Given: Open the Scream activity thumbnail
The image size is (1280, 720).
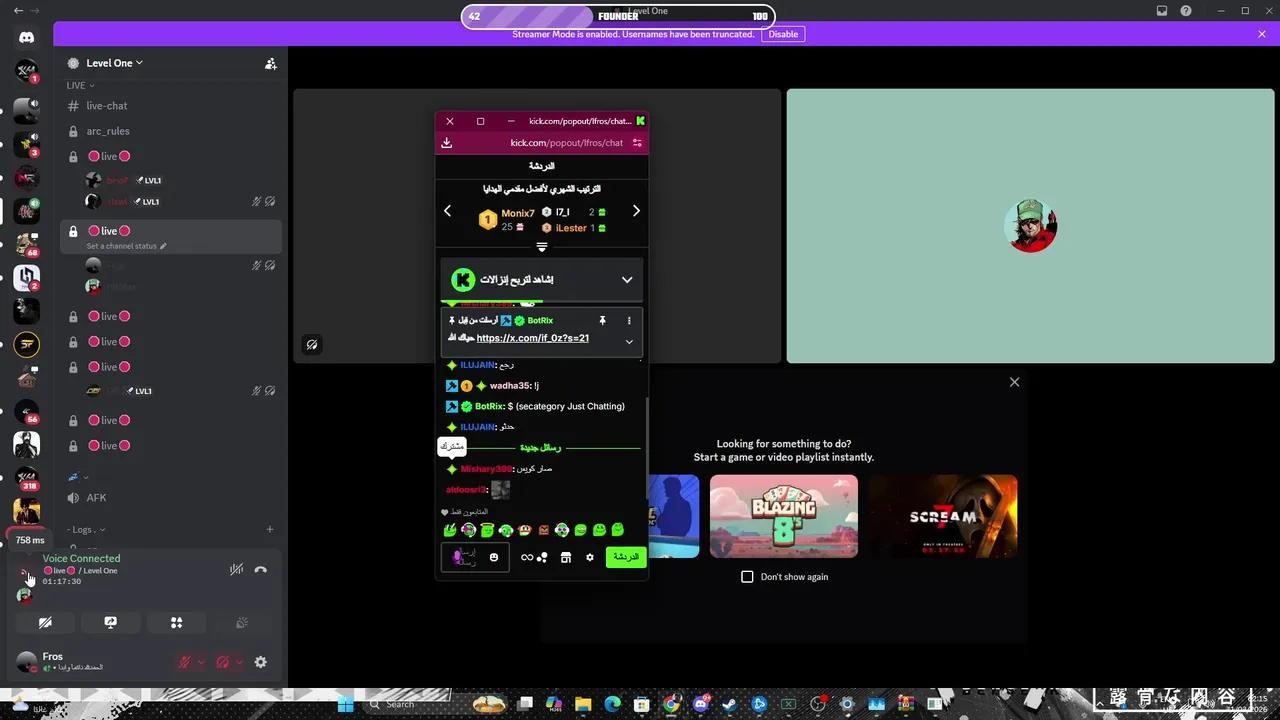Looking at the screenshot, I should tap(943, 516).
